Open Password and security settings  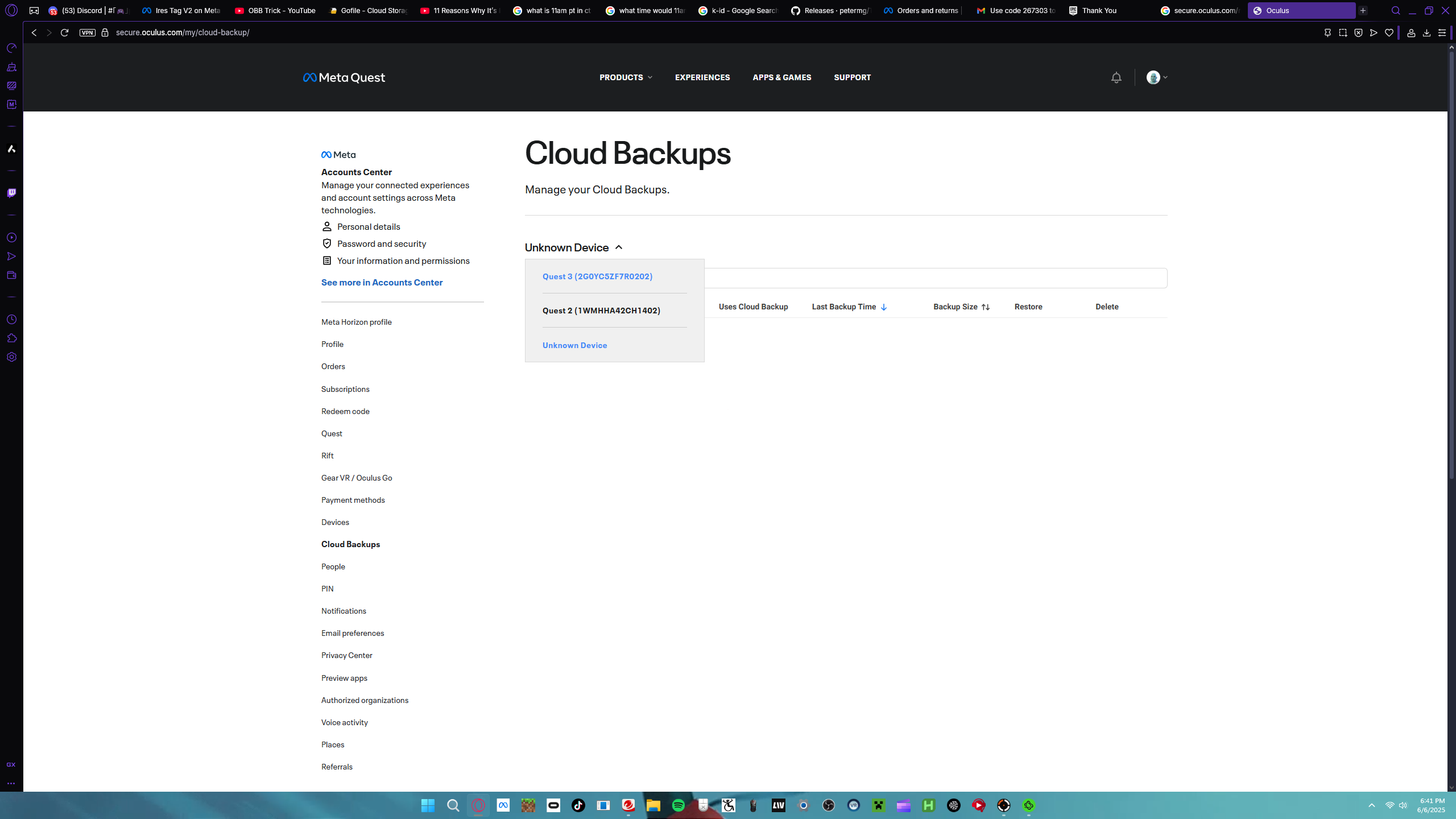(374, 244)
